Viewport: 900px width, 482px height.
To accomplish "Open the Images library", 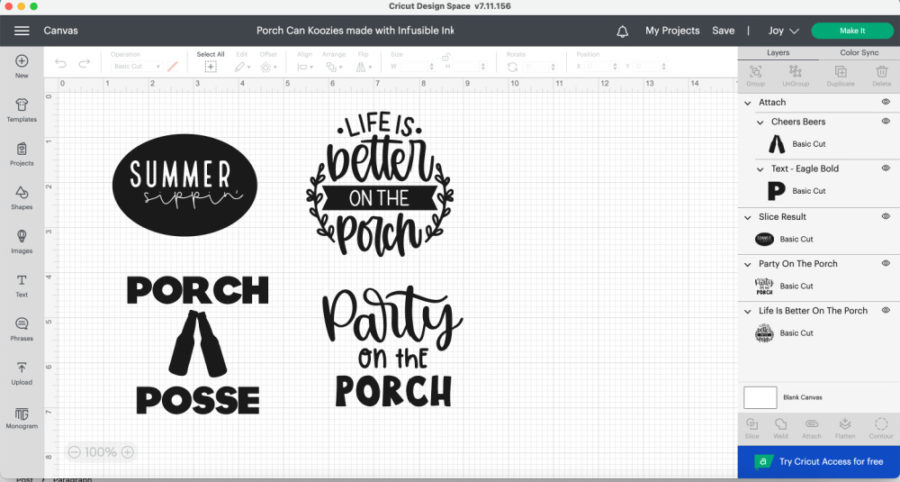I will 21,240.
